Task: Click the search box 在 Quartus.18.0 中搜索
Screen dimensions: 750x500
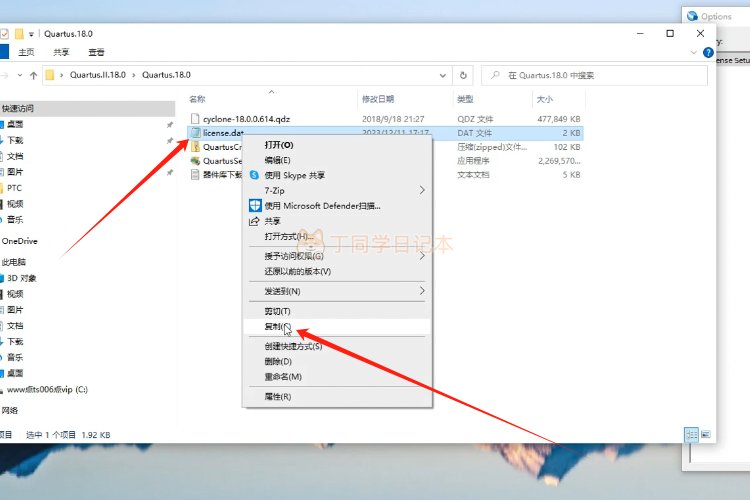Action: (x=594, y=75)
